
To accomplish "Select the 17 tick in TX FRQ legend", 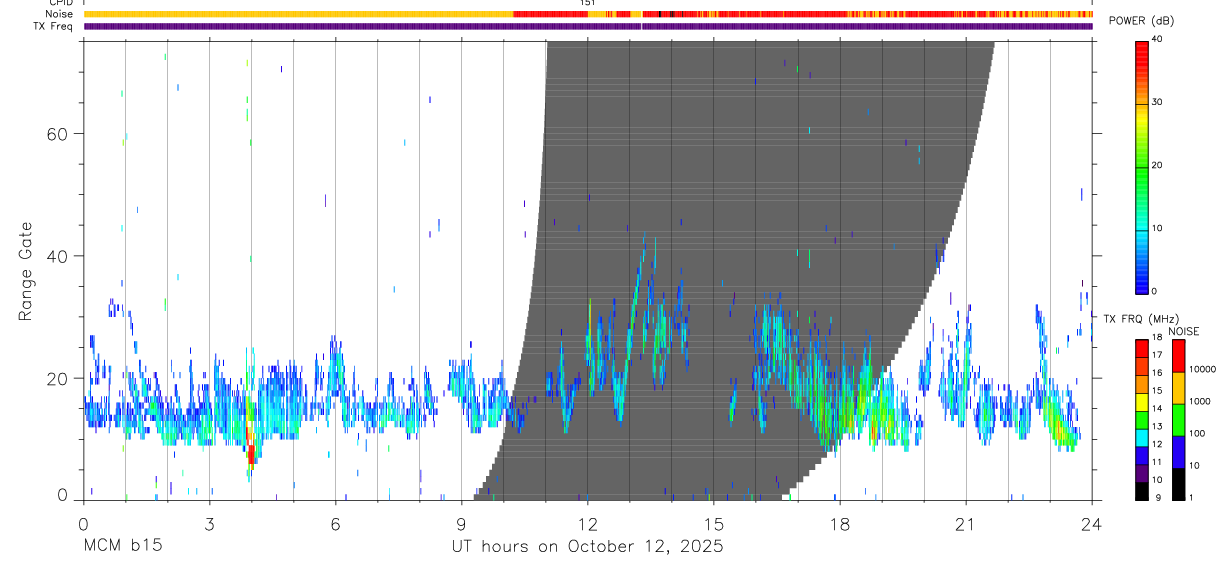I will 1156,355.
